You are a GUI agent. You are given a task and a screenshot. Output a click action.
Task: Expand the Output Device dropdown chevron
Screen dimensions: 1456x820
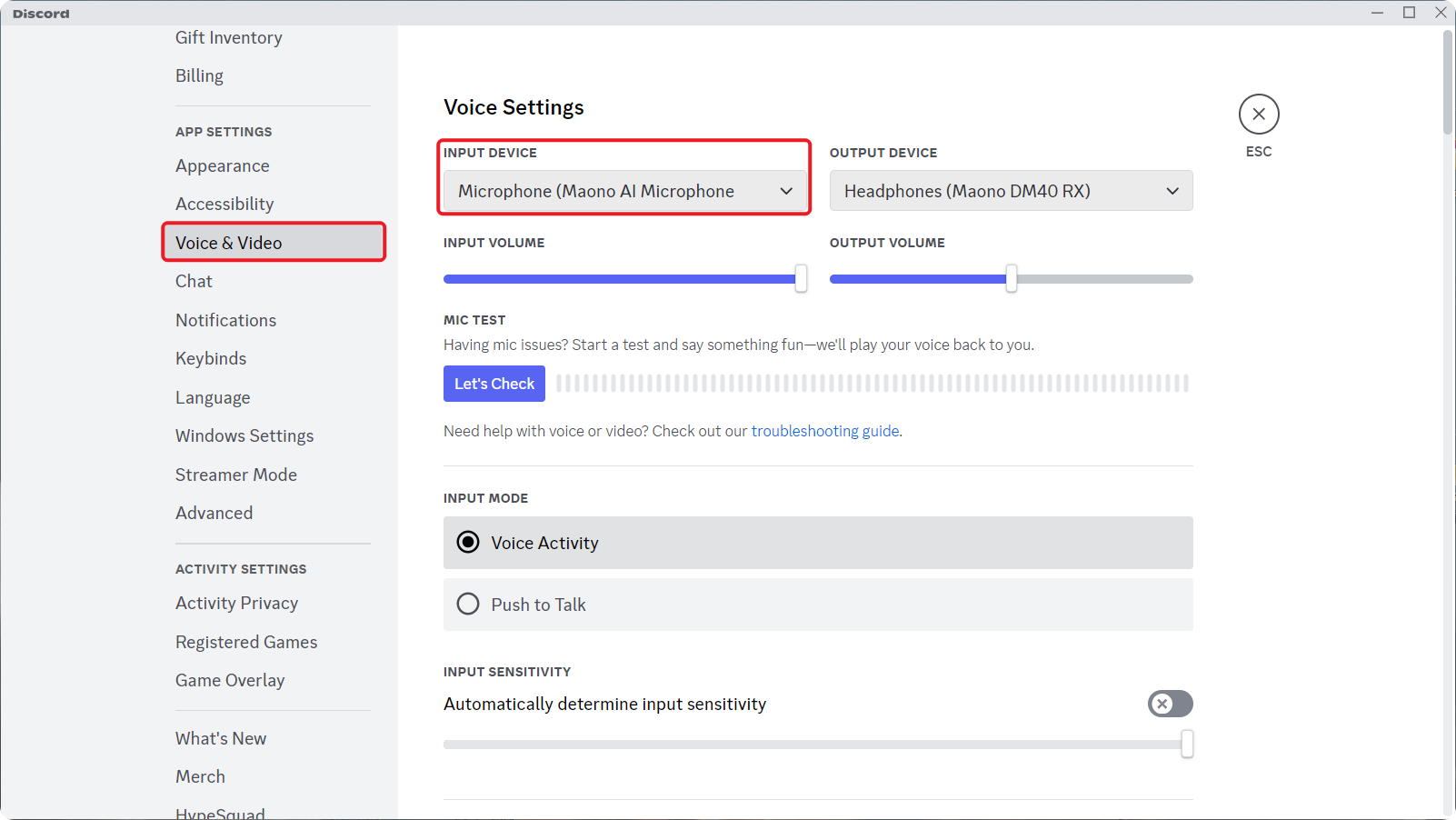click(1172, 191)
